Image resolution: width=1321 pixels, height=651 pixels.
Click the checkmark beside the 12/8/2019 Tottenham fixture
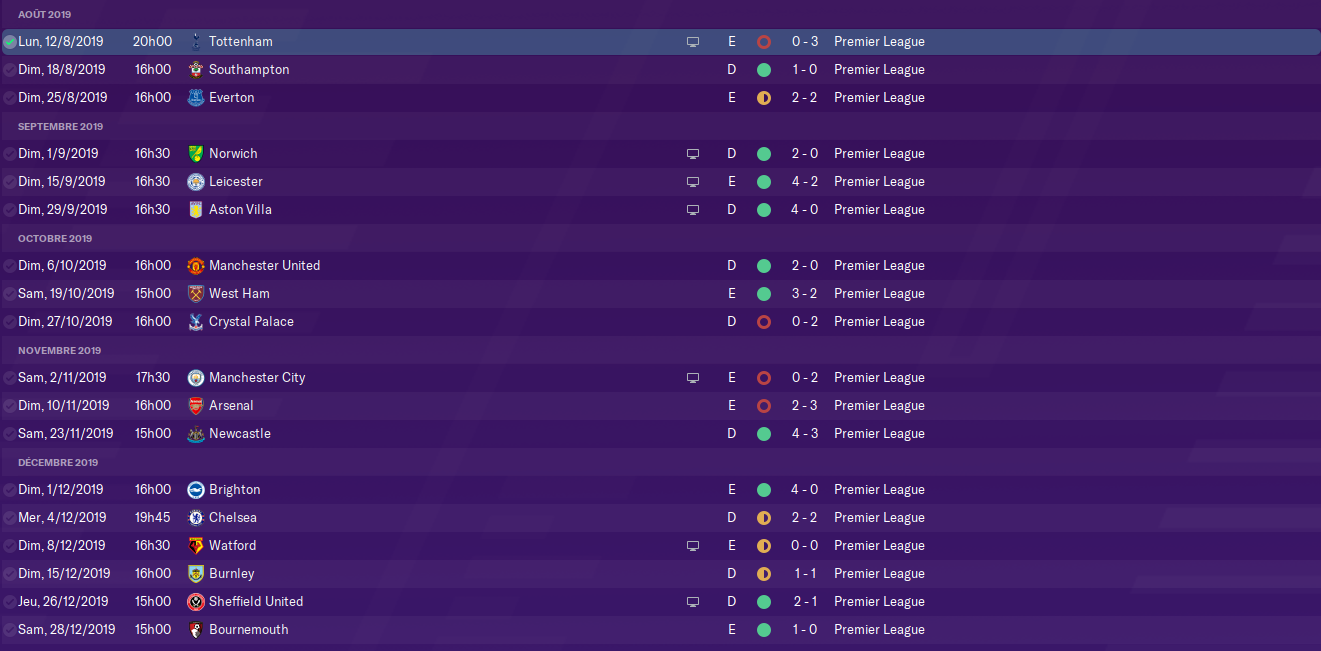(x=10, y=42)
